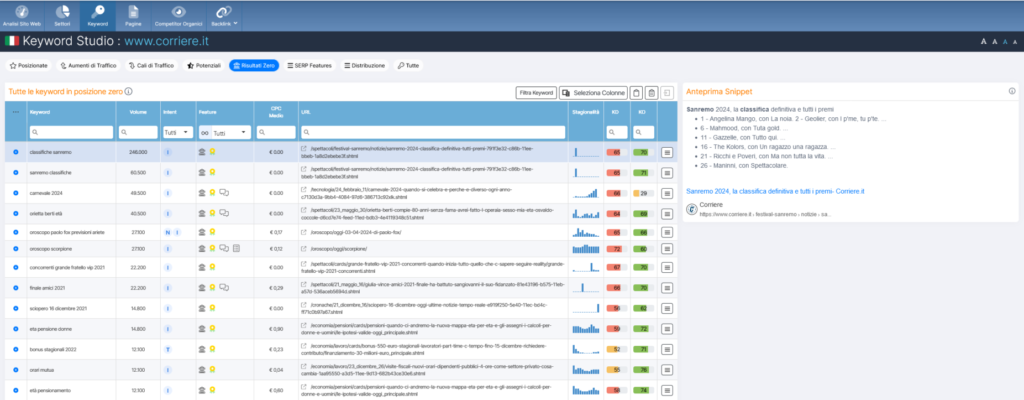
Task: Click the seasonality chart for carnevale 2024
Action: pyautogui.click(x=585, y=193)
